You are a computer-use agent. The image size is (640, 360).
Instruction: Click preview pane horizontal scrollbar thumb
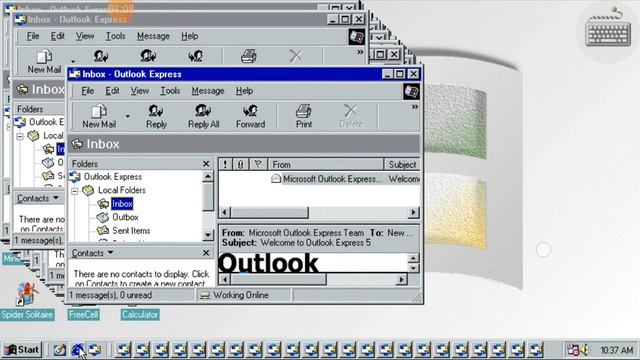point(279,280)
